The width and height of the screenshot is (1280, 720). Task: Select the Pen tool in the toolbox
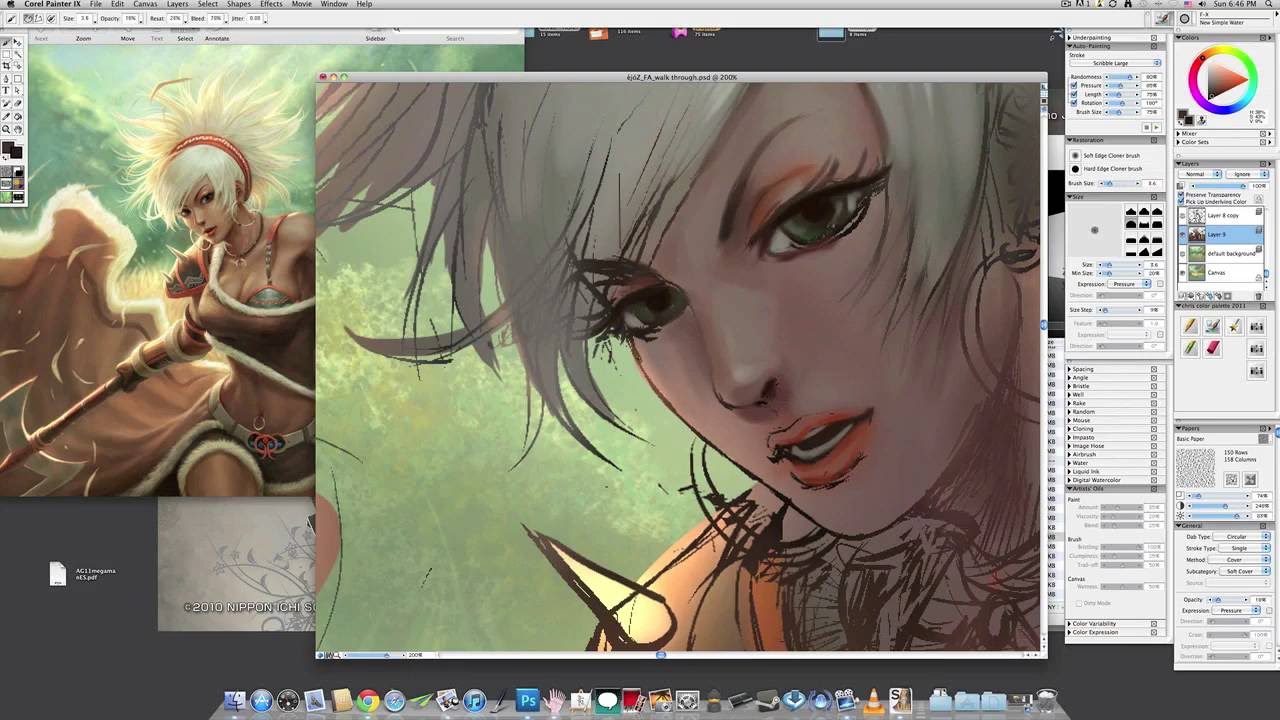coord(5,79)
